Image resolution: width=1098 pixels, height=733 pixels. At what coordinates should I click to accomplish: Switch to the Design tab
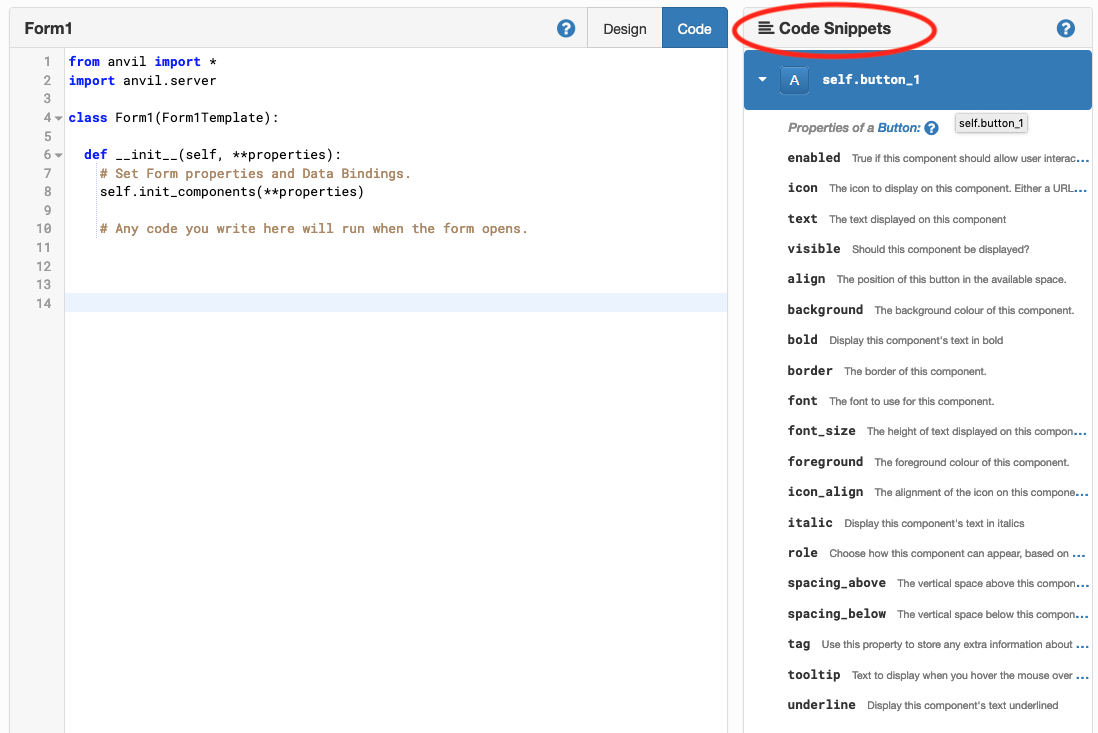(624, 29)
